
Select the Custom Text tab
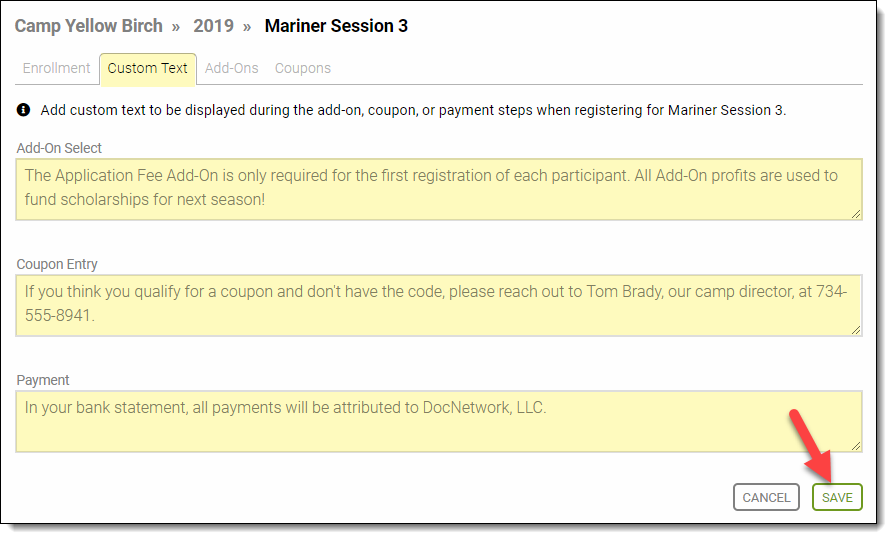[148, 69]
